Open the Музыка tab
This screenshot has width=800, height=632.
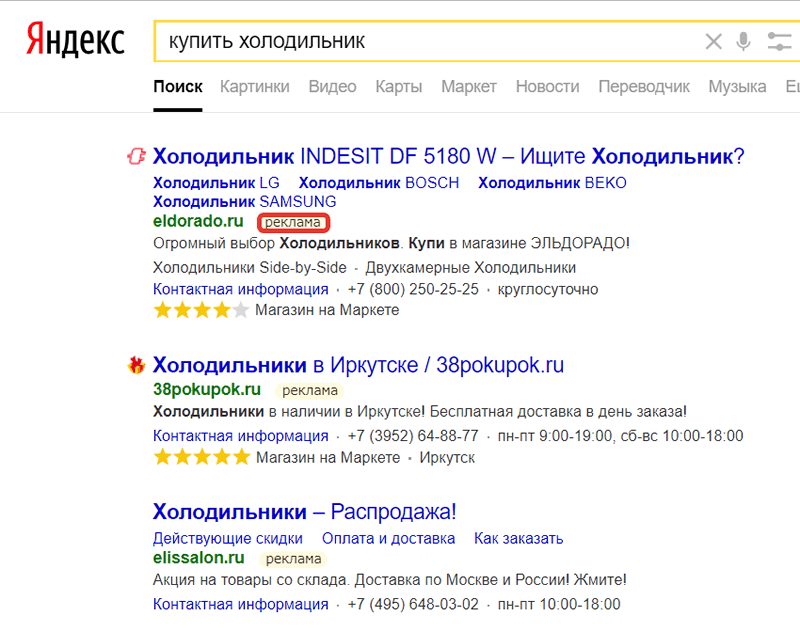[x=737, y=87]
